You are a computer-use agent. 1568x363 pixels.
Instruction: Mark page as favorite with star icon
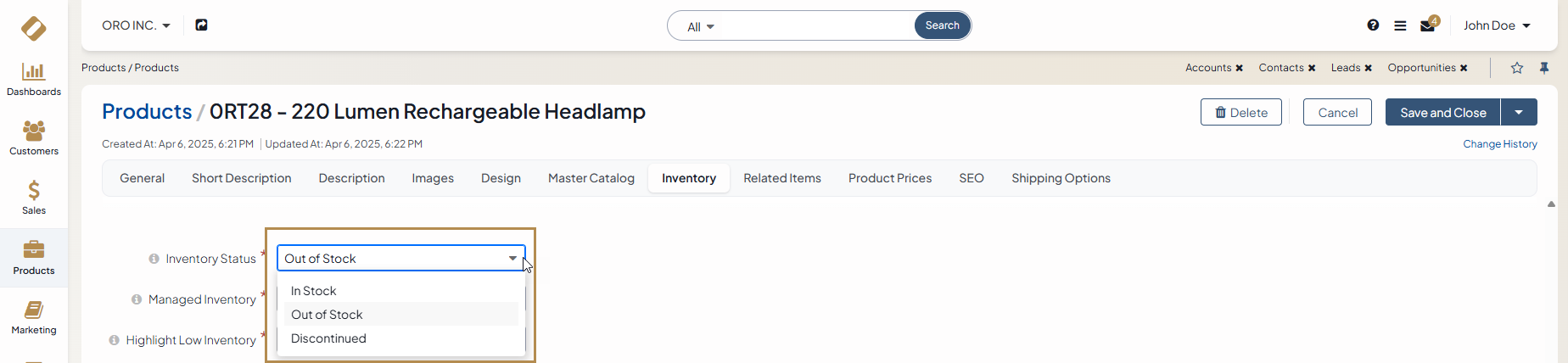tap(1517, 68)
